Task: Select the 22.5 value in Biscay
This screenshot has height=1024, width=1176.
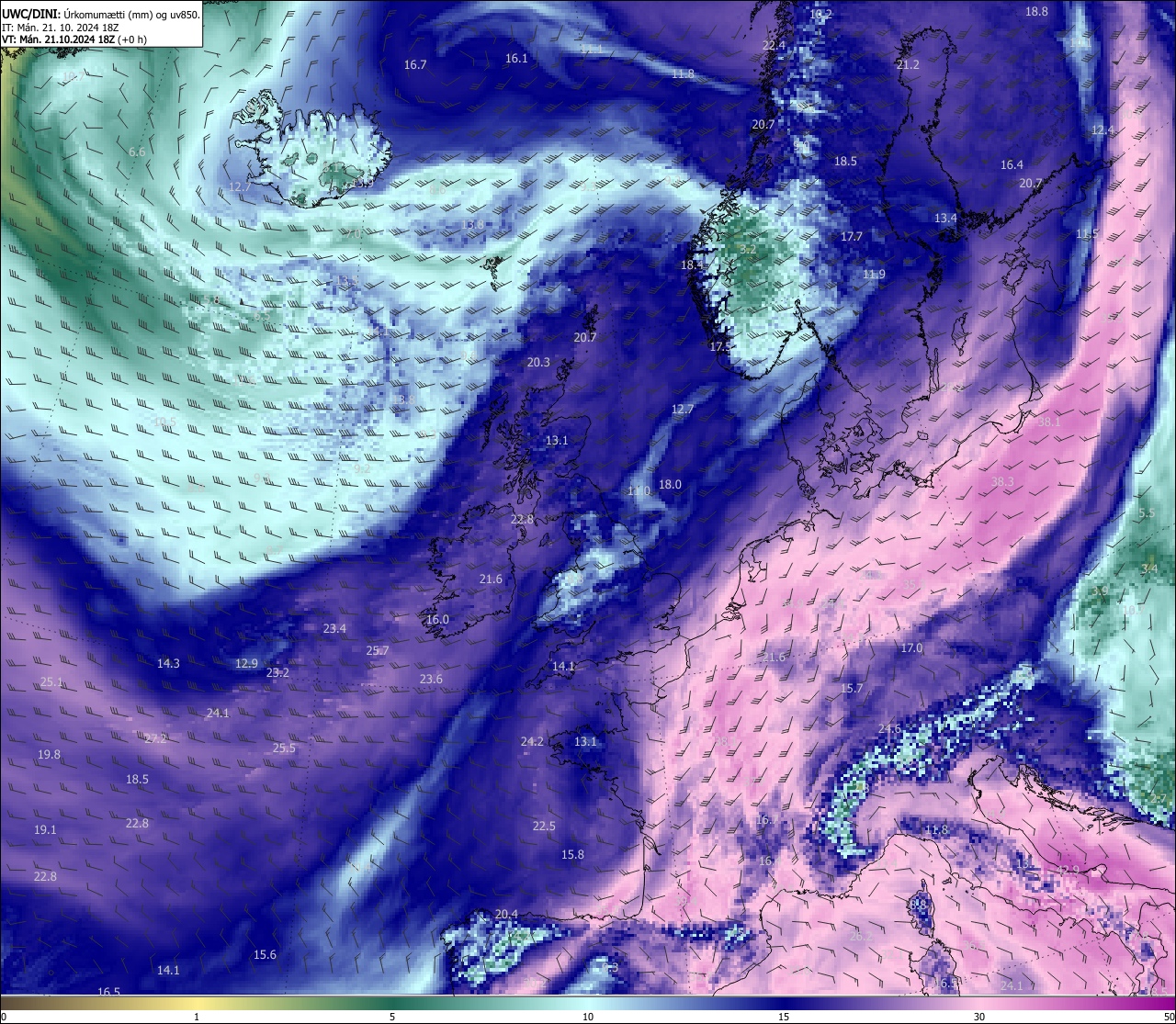Action: [544, 826]
